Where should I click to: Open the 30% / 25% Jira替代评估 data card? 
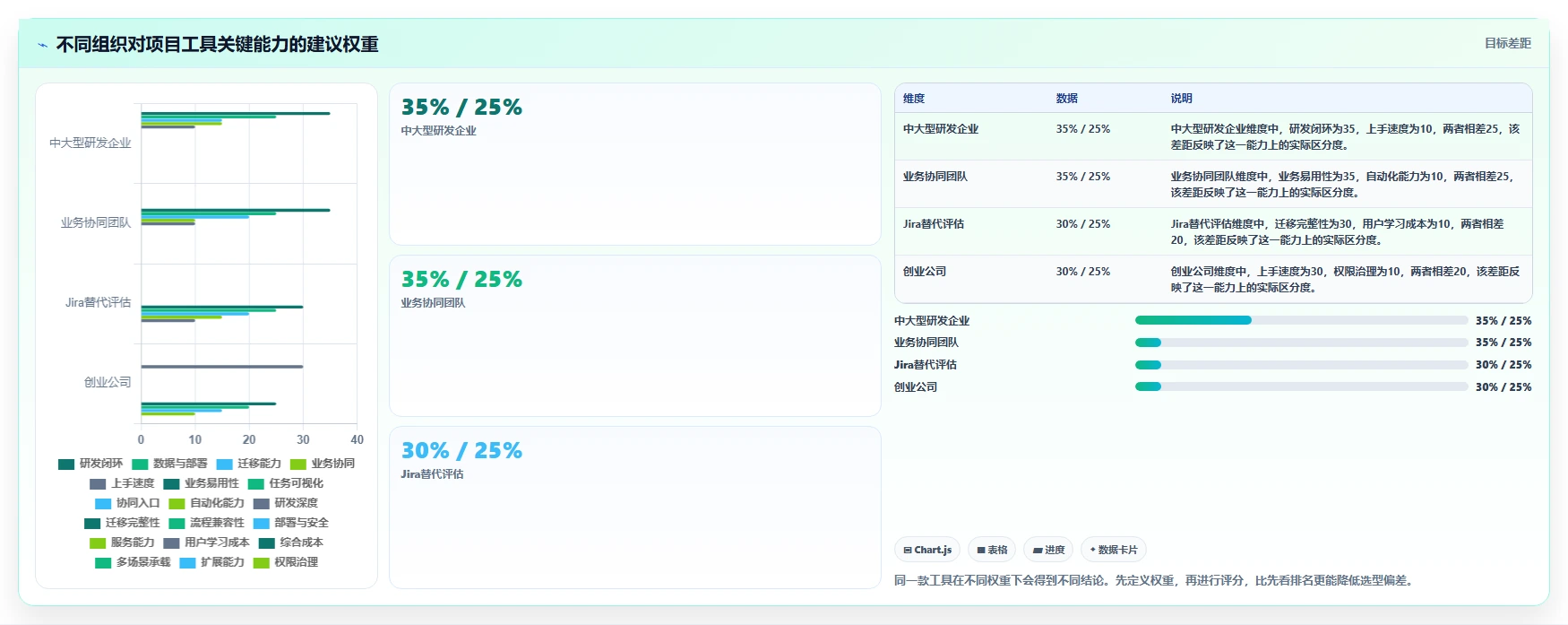[635, 508]
